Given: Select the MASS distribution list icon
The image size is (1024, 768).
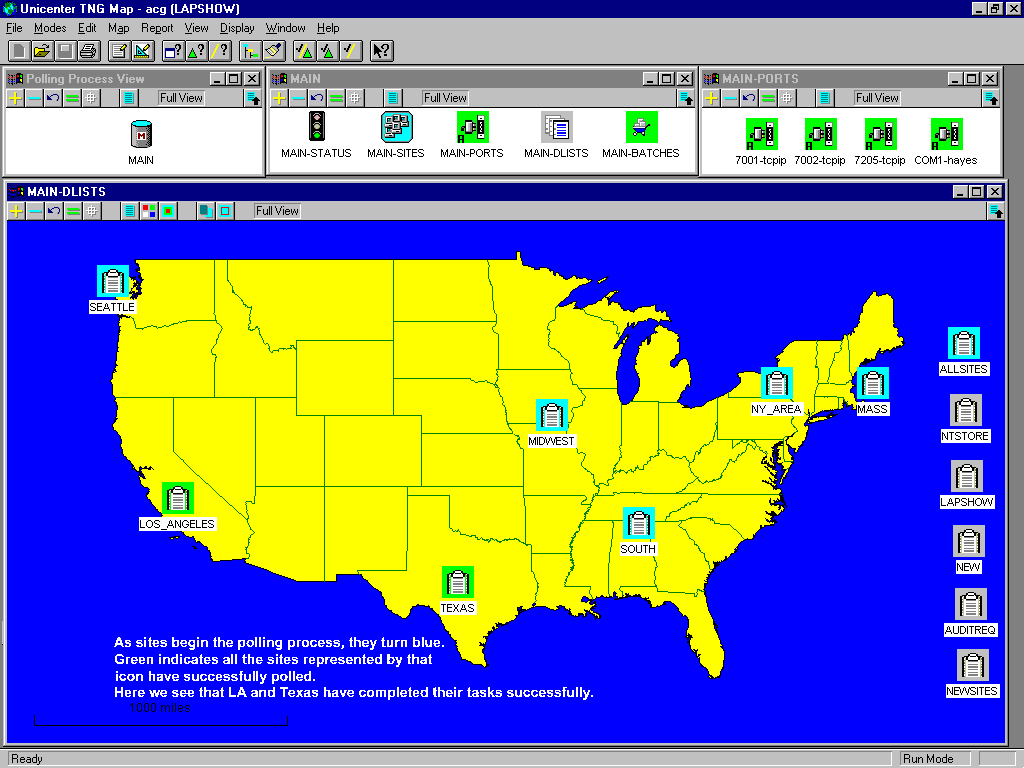Looking at the screenshot, I should (872, 383).
